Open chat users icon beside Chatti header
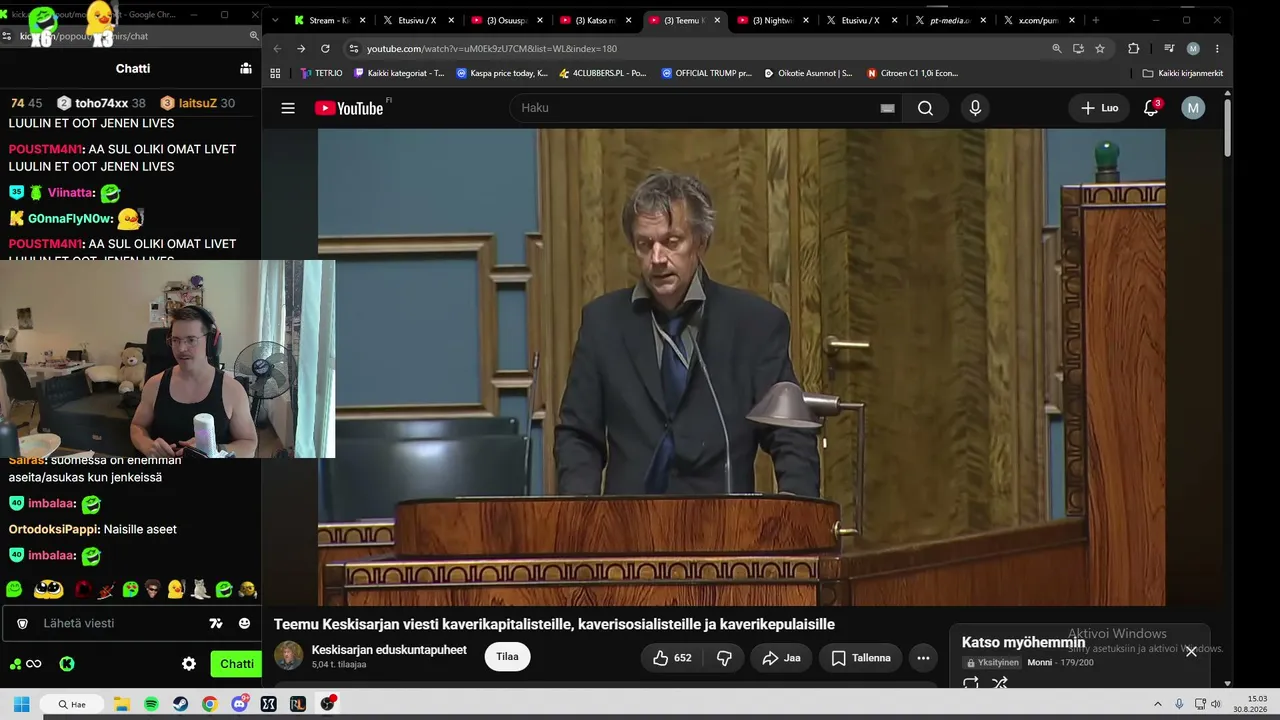 point(246,68)
